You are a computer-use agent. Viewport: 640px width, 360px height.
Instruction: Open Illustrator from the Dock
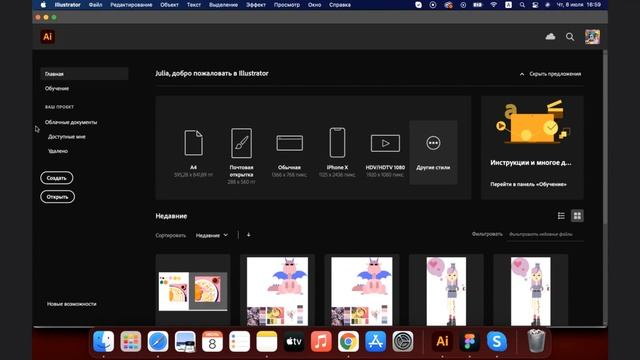click(x=442, y=341)
